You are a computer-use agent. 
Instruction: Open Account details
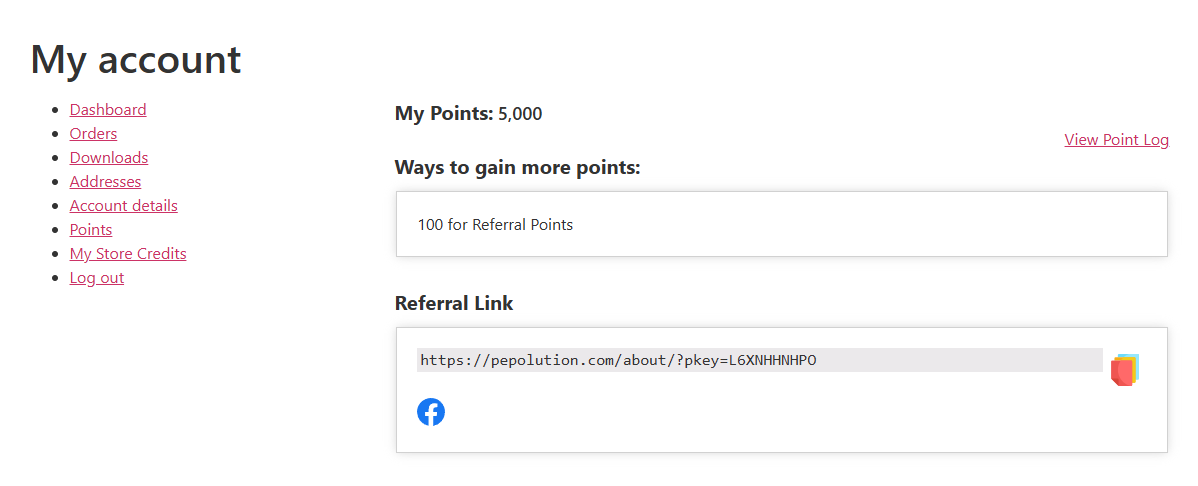tap(123, 206)
